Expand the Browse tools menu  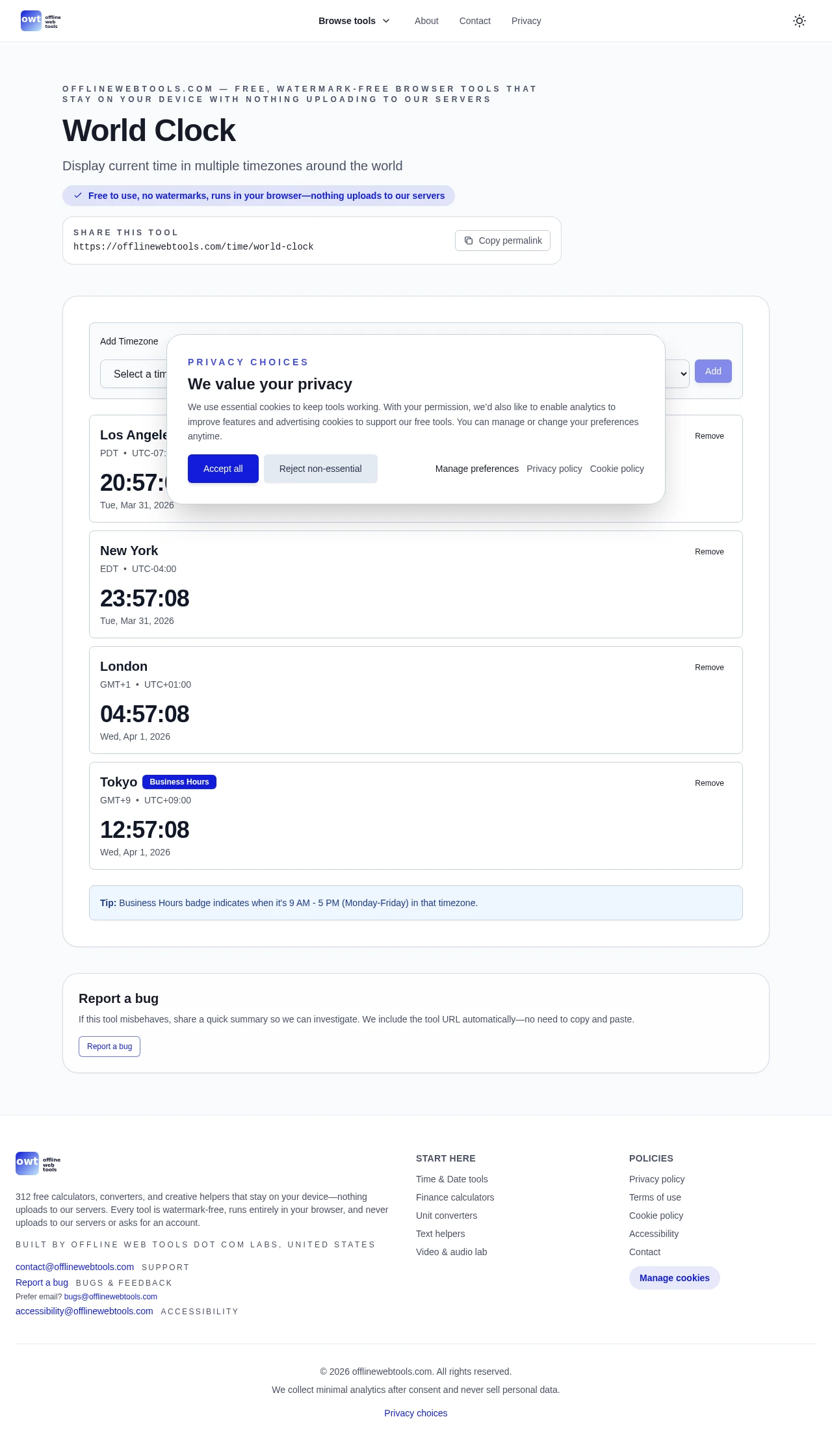pyautogui.click(x=354, y=21)
